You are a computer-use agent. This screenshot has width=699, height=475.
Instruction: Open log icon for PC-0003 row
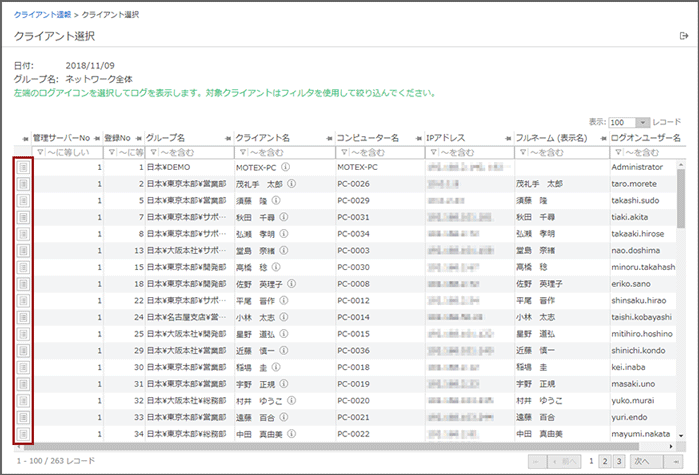tap(24, 251)
